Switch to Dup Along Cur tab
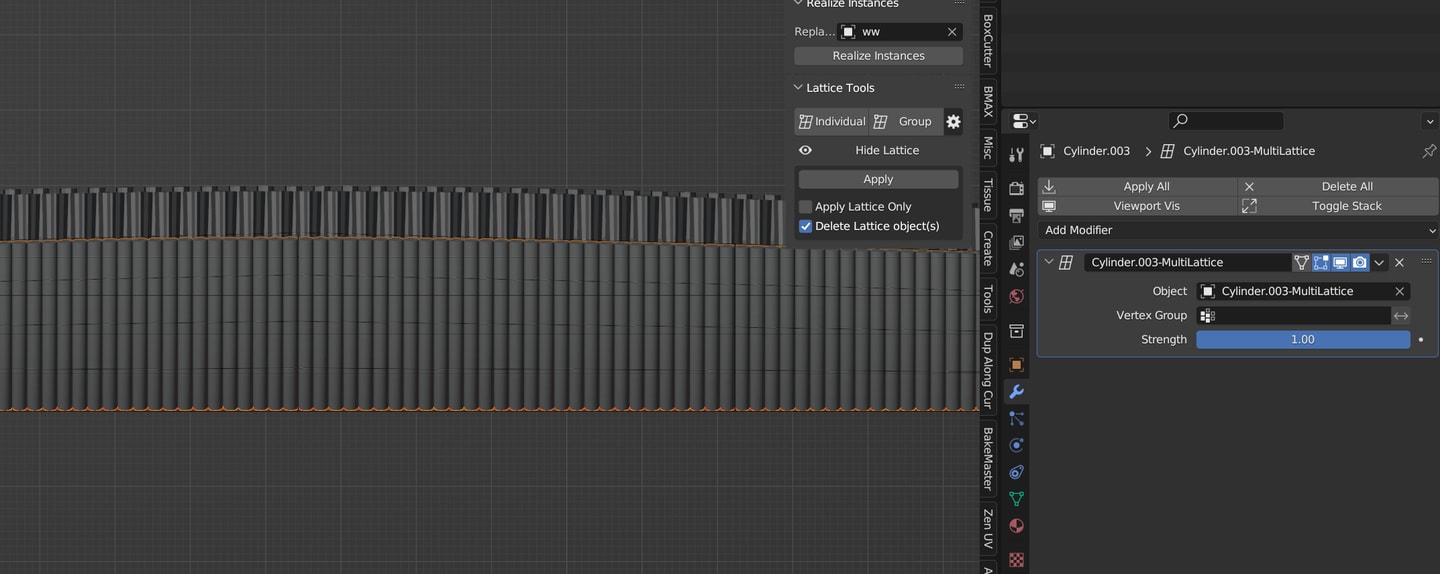The width and height of the screenshot is (1440, 574). tap(988, 370)
